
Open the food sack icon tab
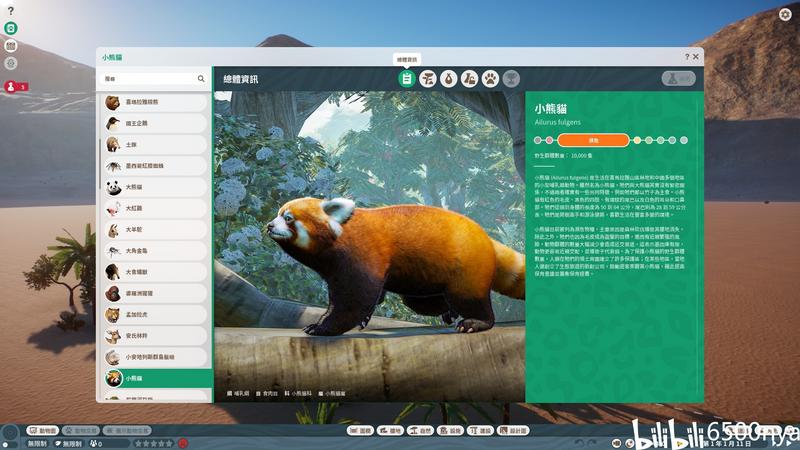click(x=448, y=79)
